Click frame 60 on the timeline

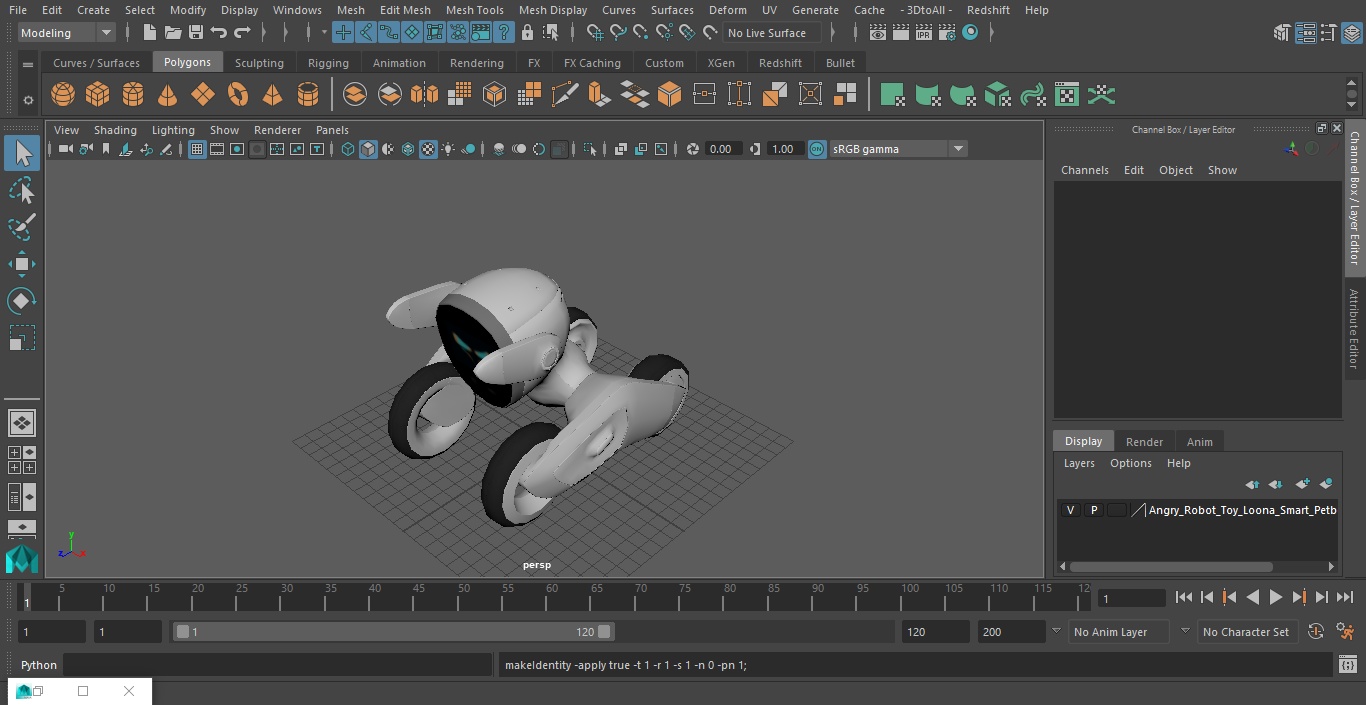pos(552,596)
